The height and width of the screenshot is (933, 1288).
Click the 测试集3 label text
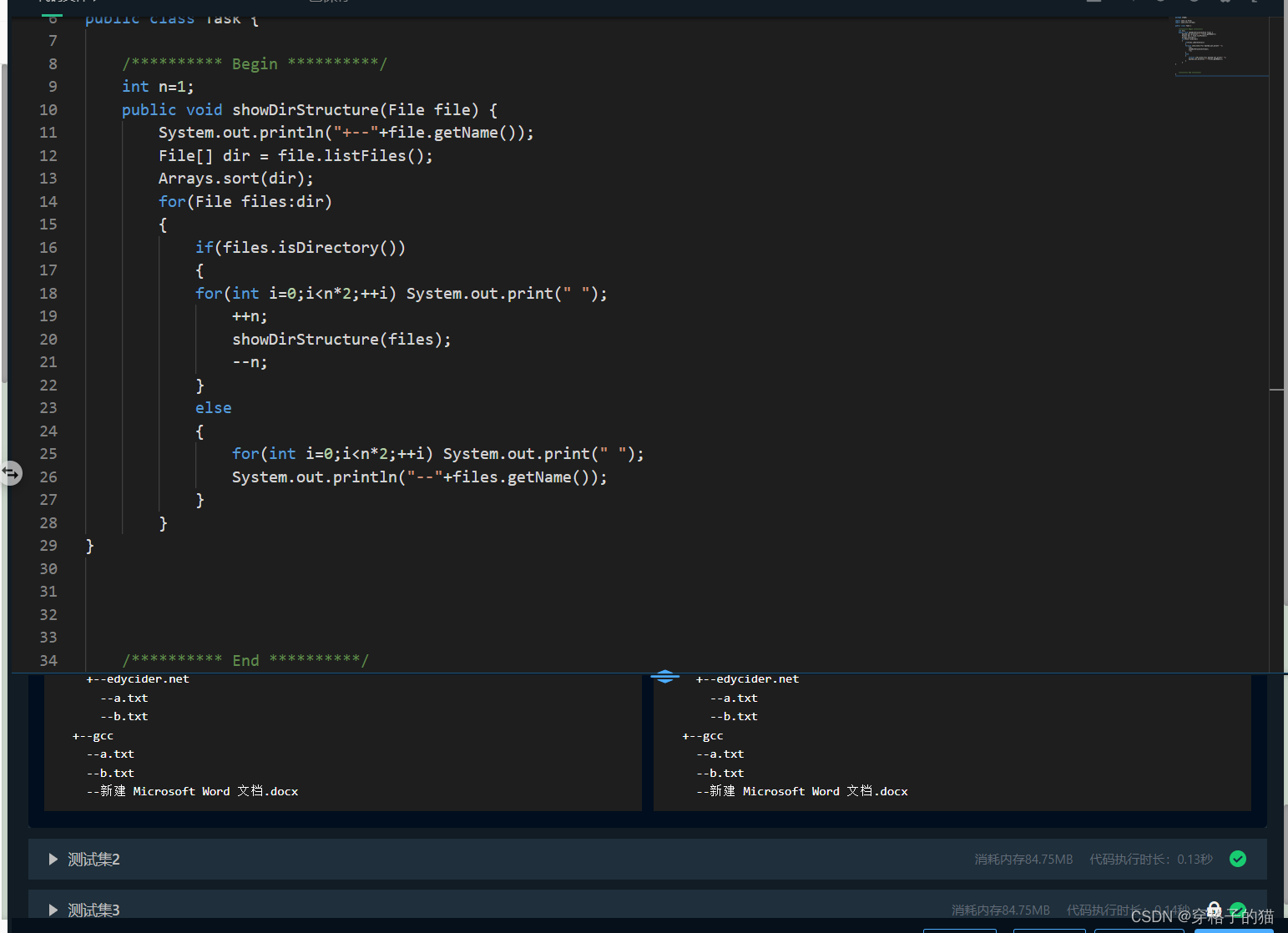click(x=93, y=910)
